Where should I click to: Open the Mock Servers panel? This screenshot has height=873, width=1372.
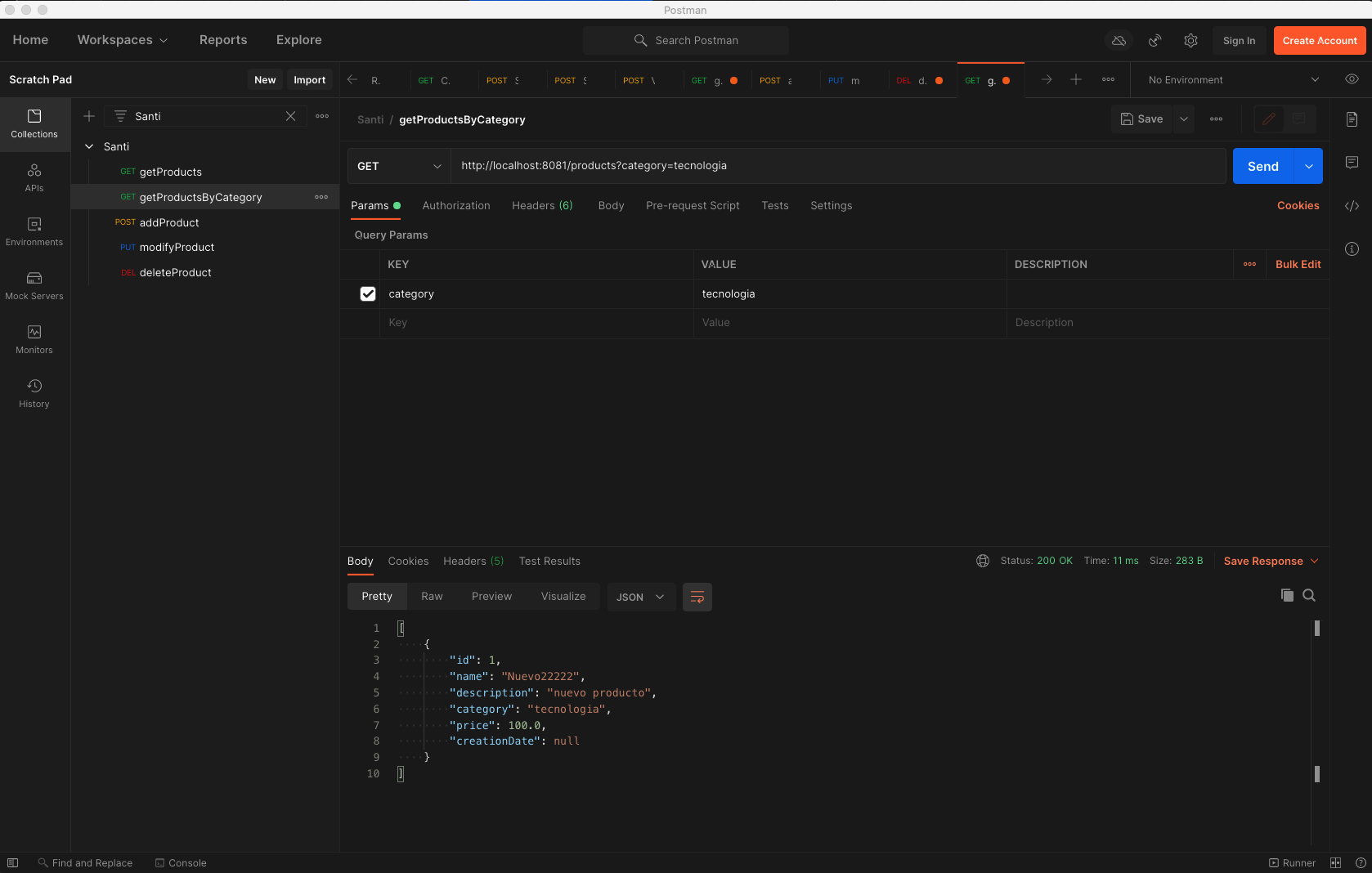(x=34, y=285)
